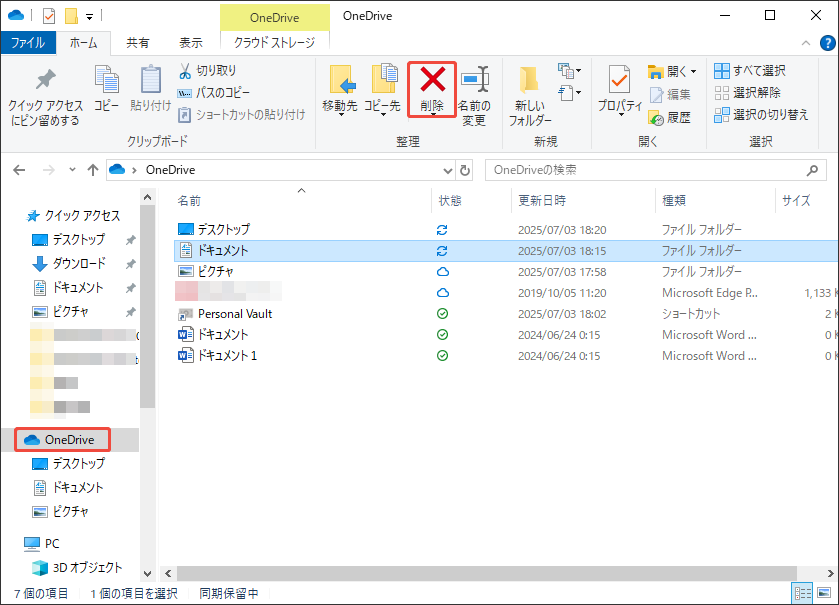
Task: Click Quick Access (クイック アクセス) in sidebar
Action: pos(74,216)
